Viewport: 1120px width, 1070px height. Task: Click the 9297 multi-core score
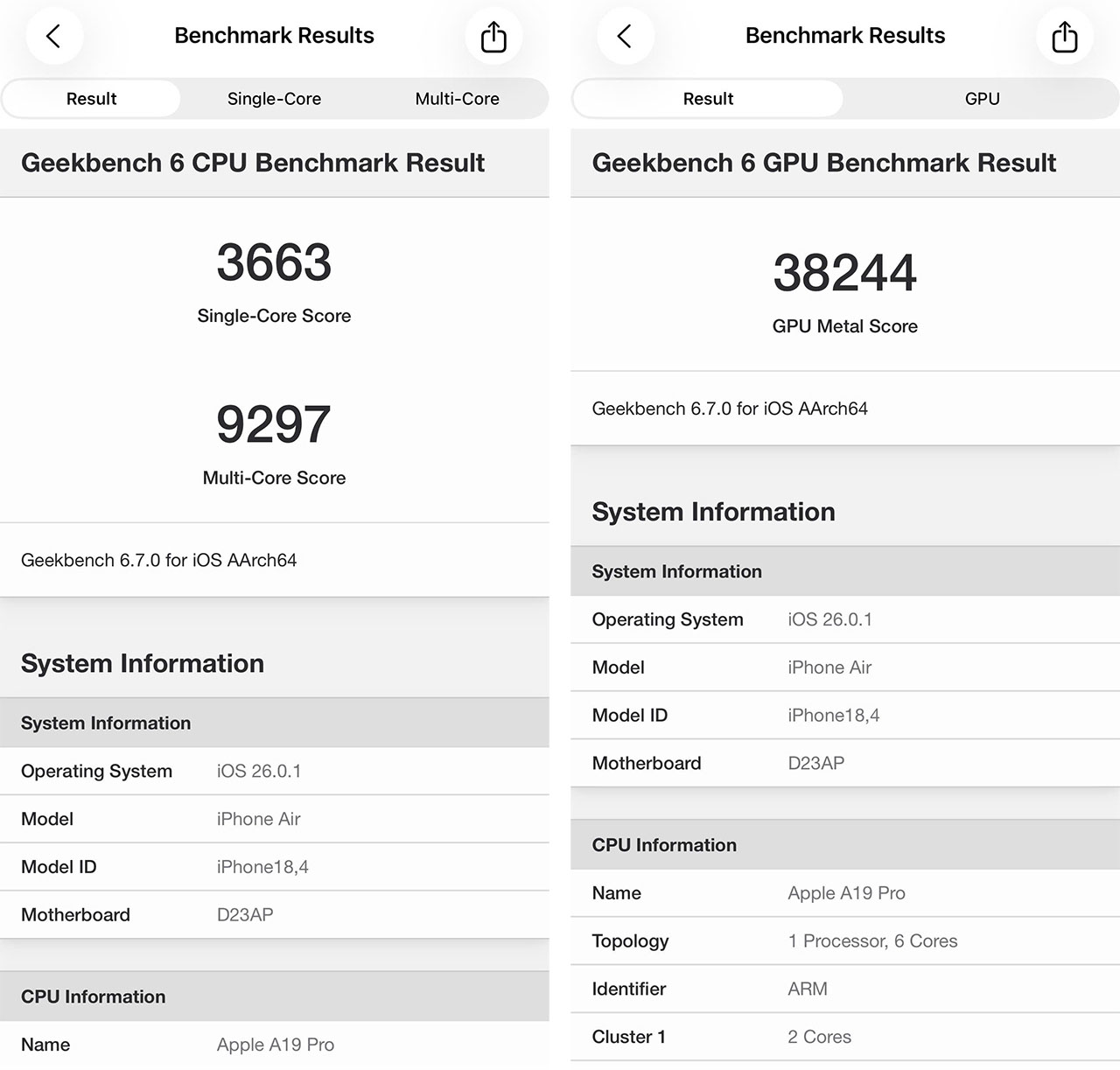point(274,424)
